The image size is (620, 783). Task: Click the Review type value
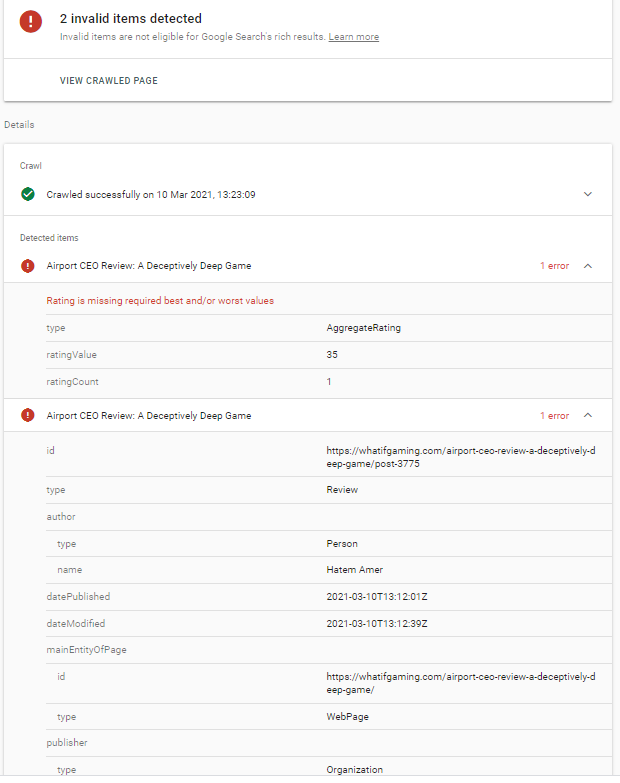click(342, 490)
